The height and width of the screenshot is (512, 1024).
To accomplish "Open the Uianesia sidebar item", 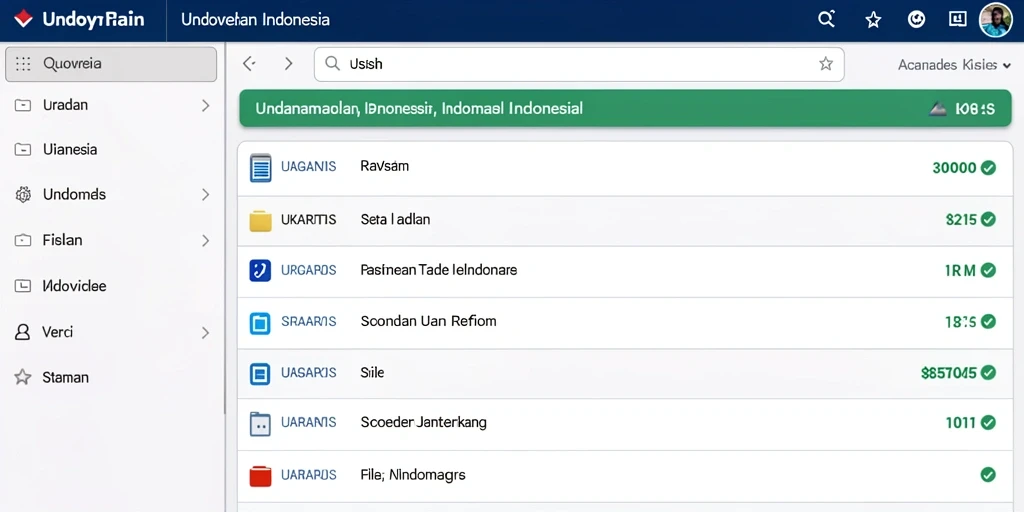I will 70,150.
